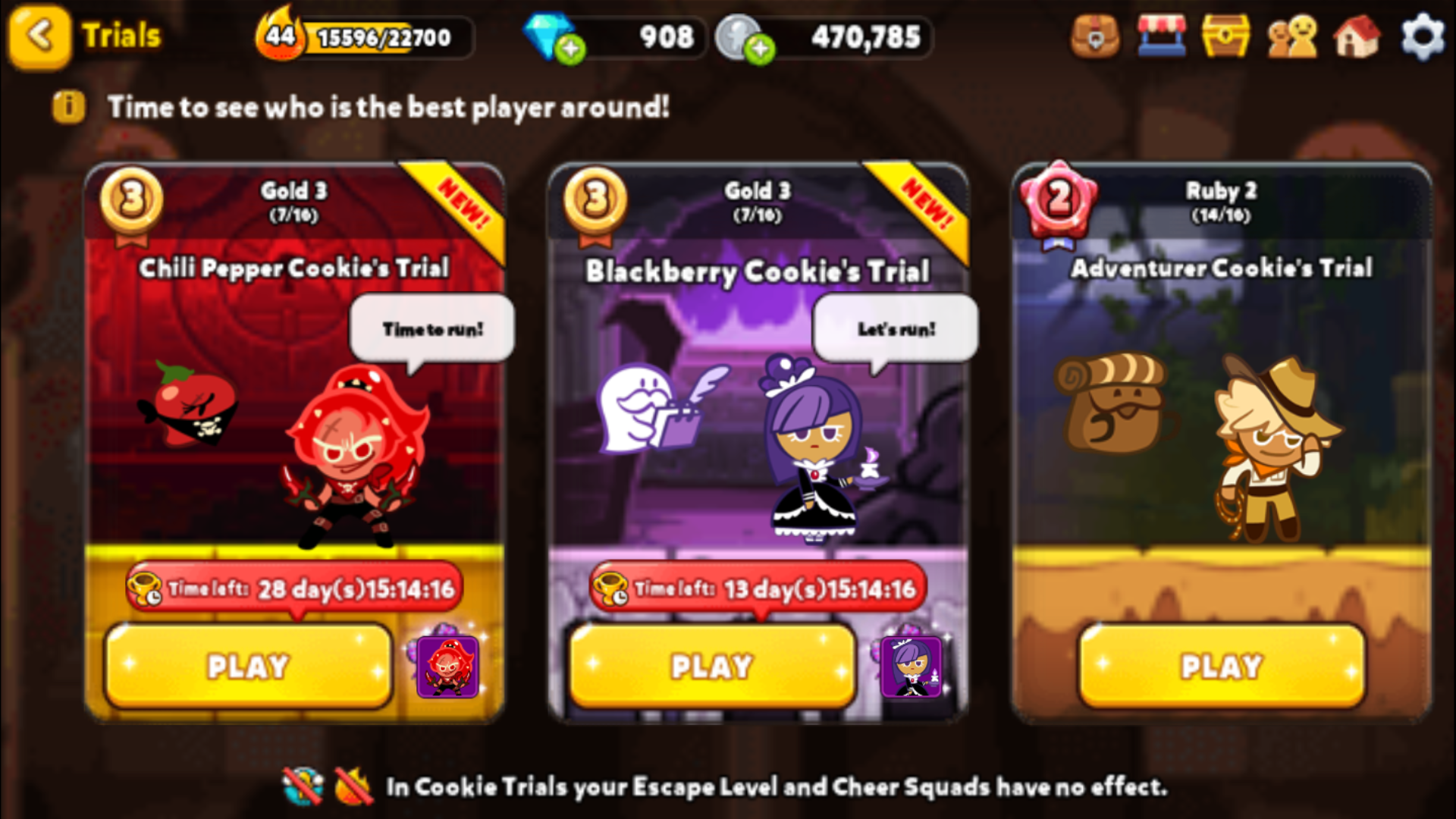Screen dimensions: 1456x819
Task: Select the level 44 experience bar
Action: [x=366, y=36]
